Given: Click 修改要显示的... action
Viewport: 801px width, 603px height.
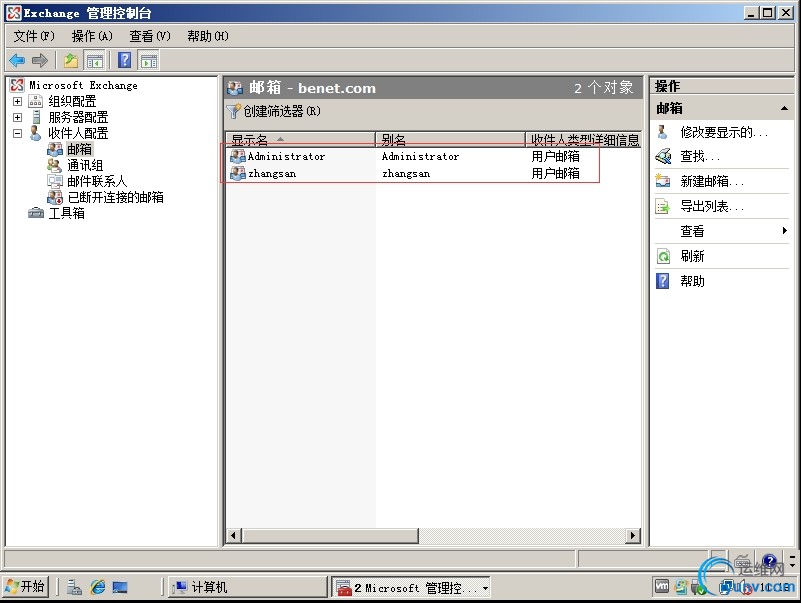Looking at the screenshot, I should tap(724, 132).
